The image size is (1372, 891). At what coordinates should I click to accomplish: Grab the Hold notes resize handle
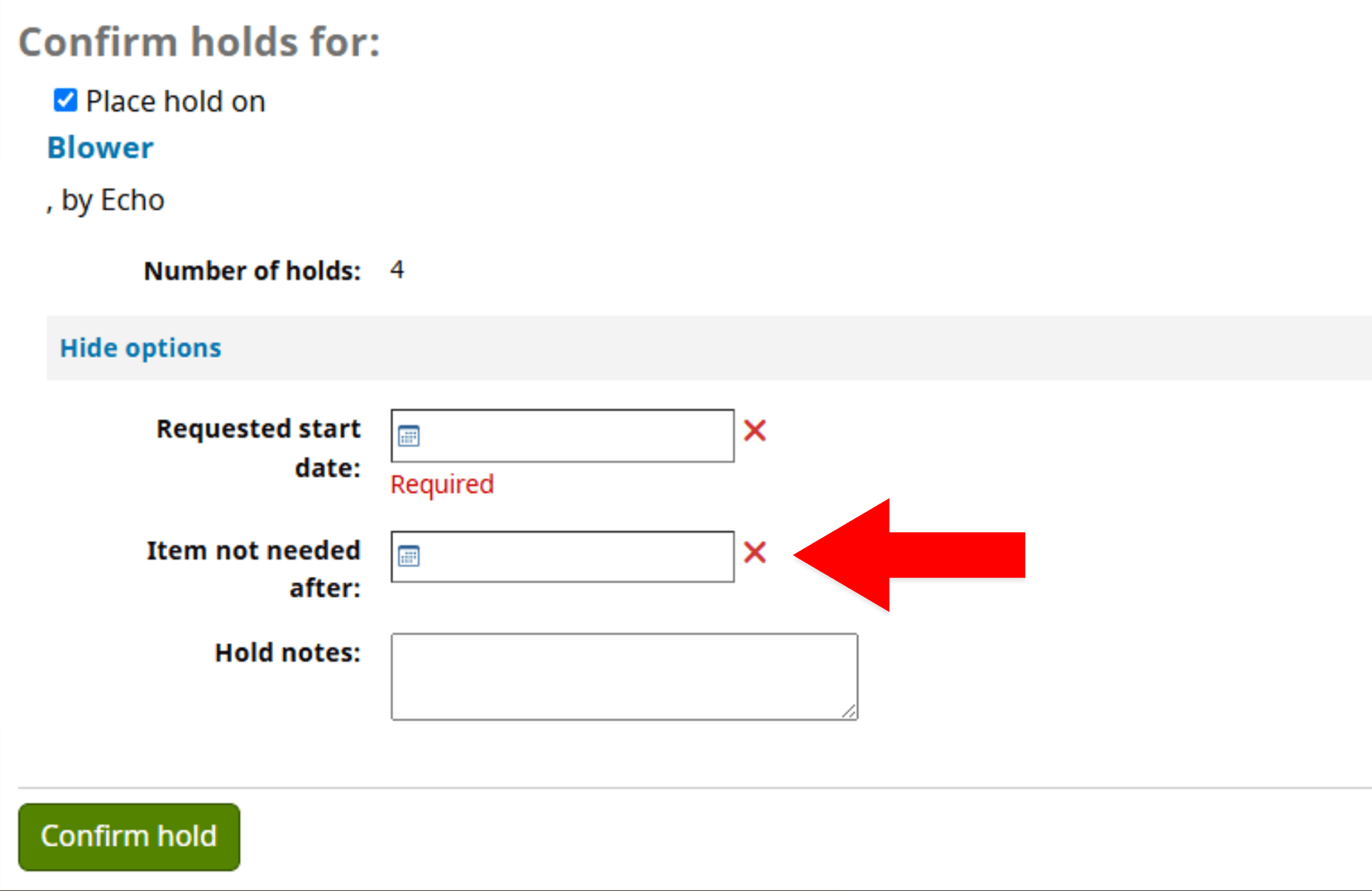pyautogui.click(x=849, y=712)
